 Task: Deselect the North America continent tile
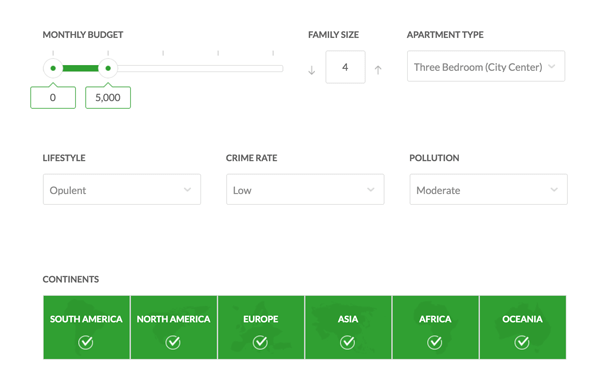[x=174, y=327]
